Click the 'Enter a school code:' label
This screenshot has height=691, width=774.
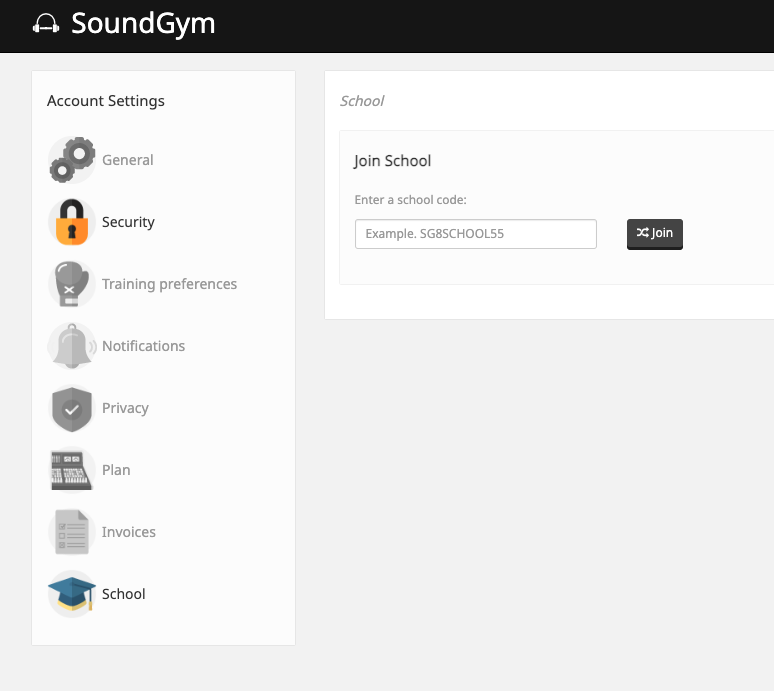tap(410, 200)
